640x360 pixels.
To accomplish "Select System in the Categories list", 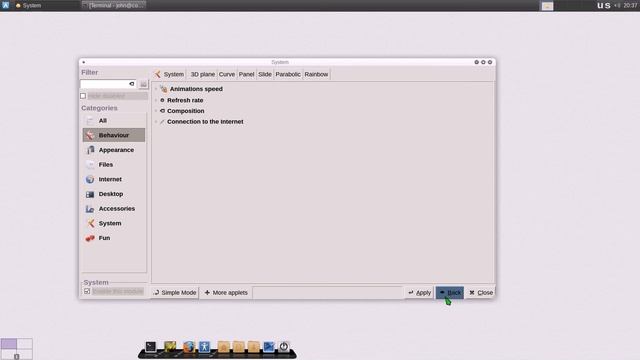I will (x=113, y=223).
